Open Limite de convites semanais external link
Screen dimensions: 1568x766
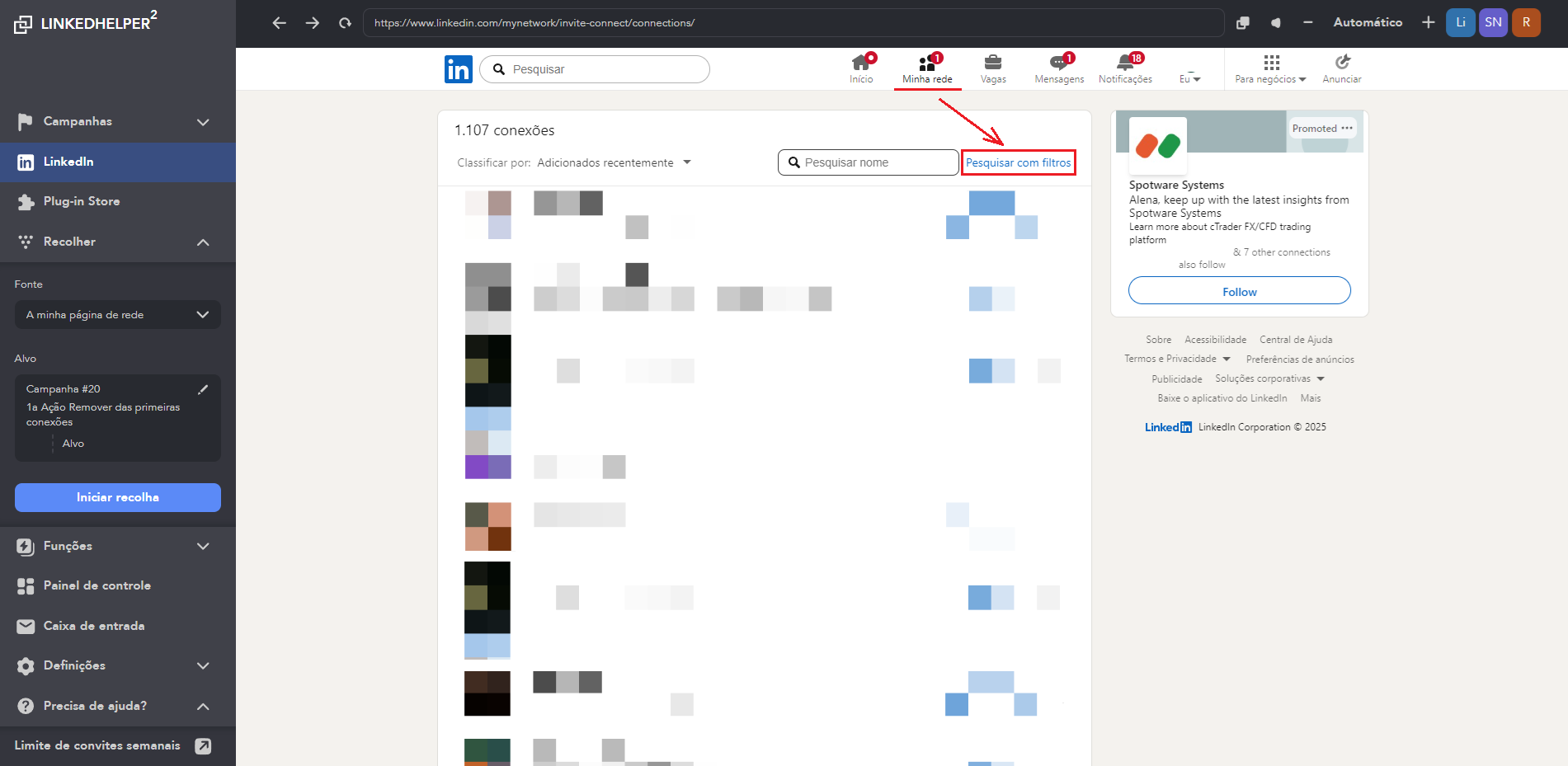tap(203, 745)
